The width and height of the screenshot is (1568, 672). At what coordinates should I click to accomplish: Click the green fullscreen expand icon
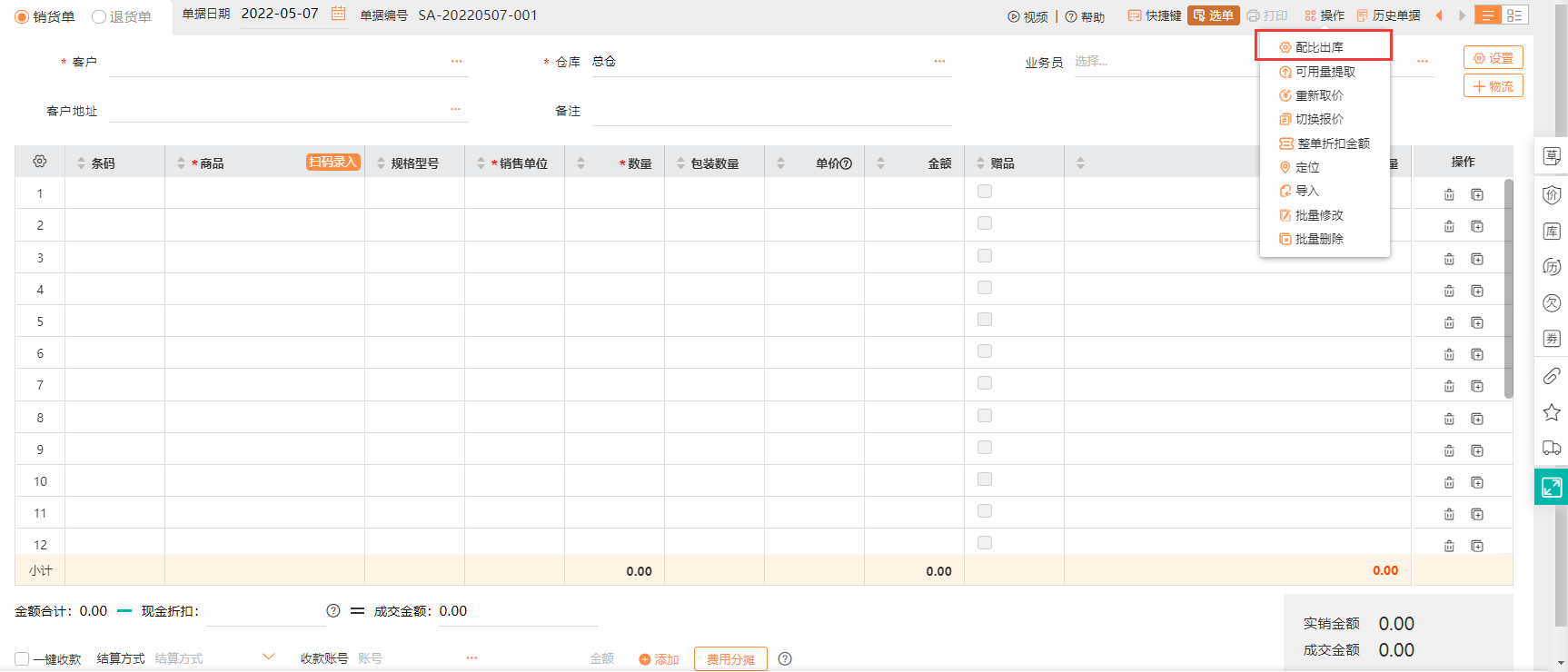pos(1552,488)
